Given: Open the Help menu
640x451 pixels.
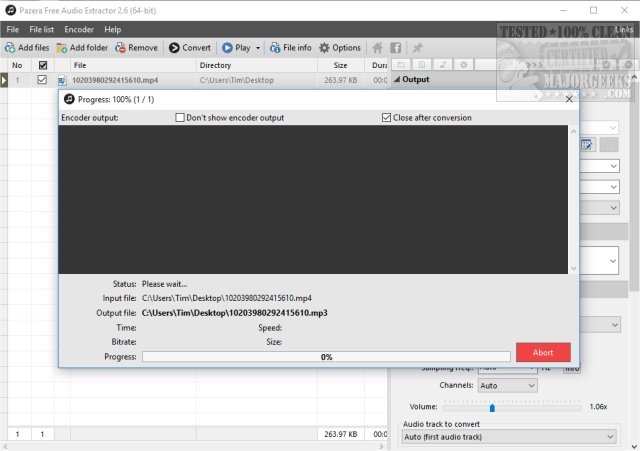Looking at the screenshot, I should point(112,29).
